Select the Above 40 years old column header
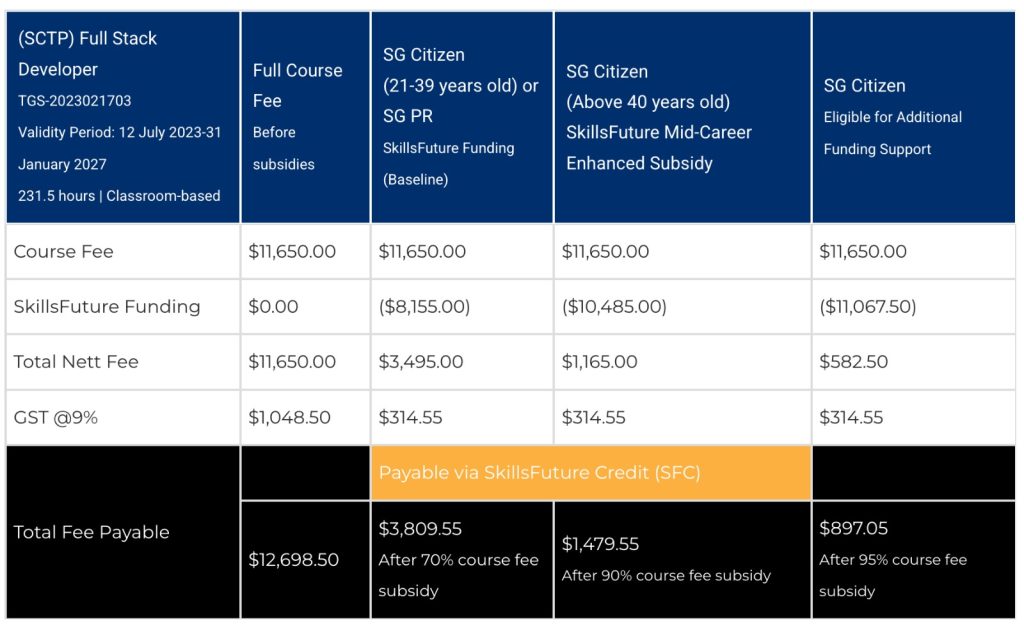Image resolution: width=1024 pixels, height=630 pixels. 681,117
